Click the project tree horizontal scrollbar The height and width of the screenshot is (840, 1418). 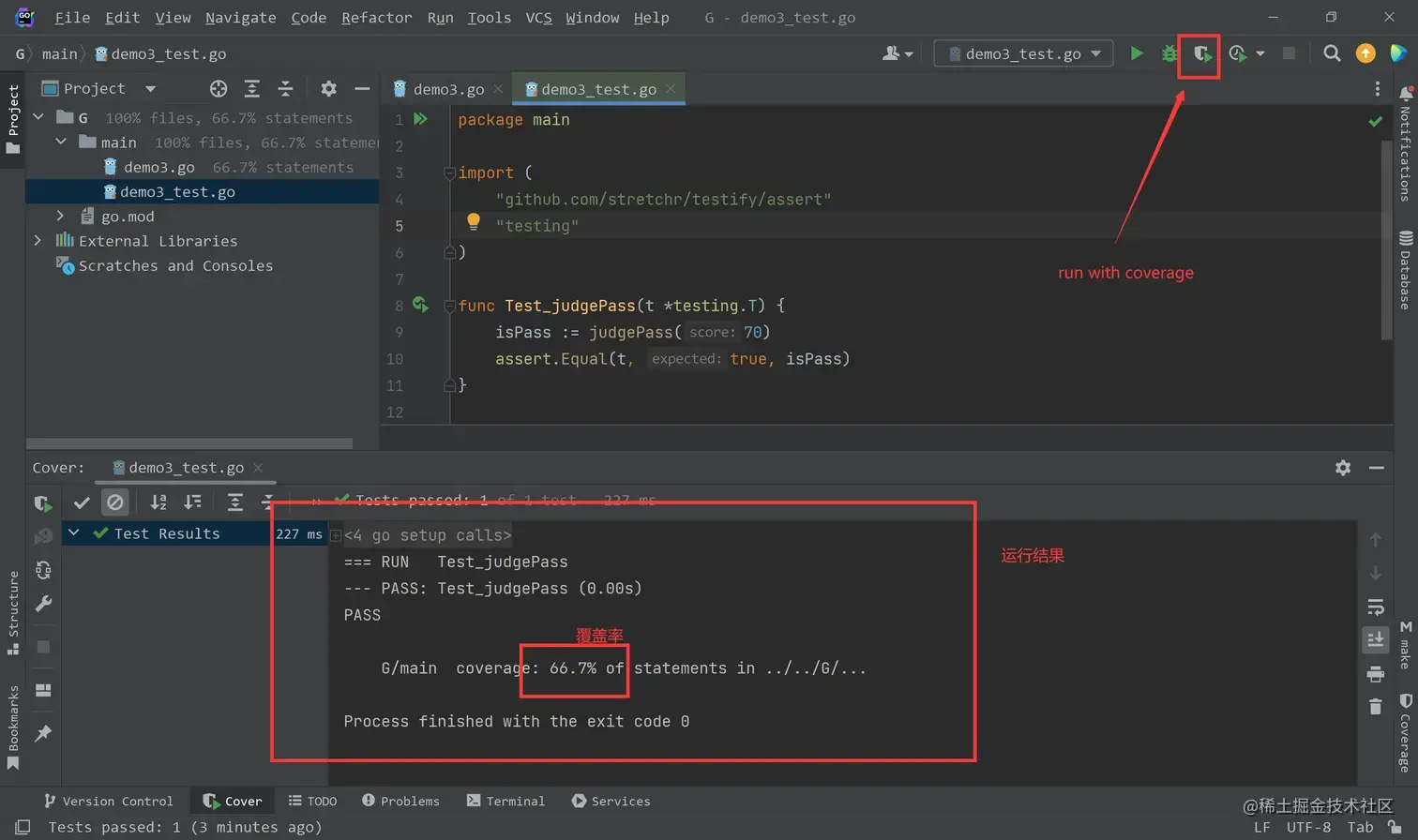[189, 443]
